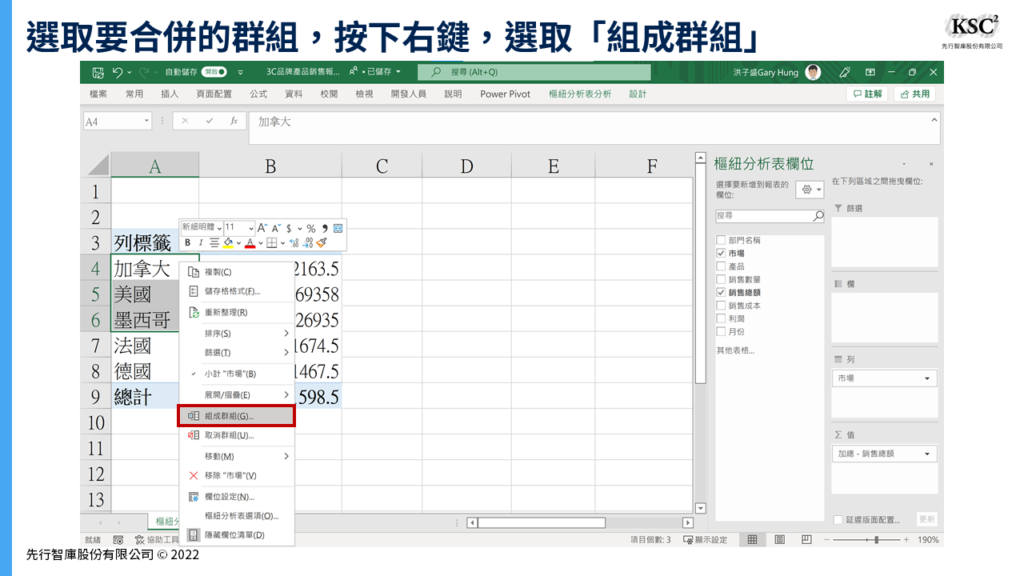
Task: Tick the 部門名稱 field checkbox
Action: coord(721,240)
